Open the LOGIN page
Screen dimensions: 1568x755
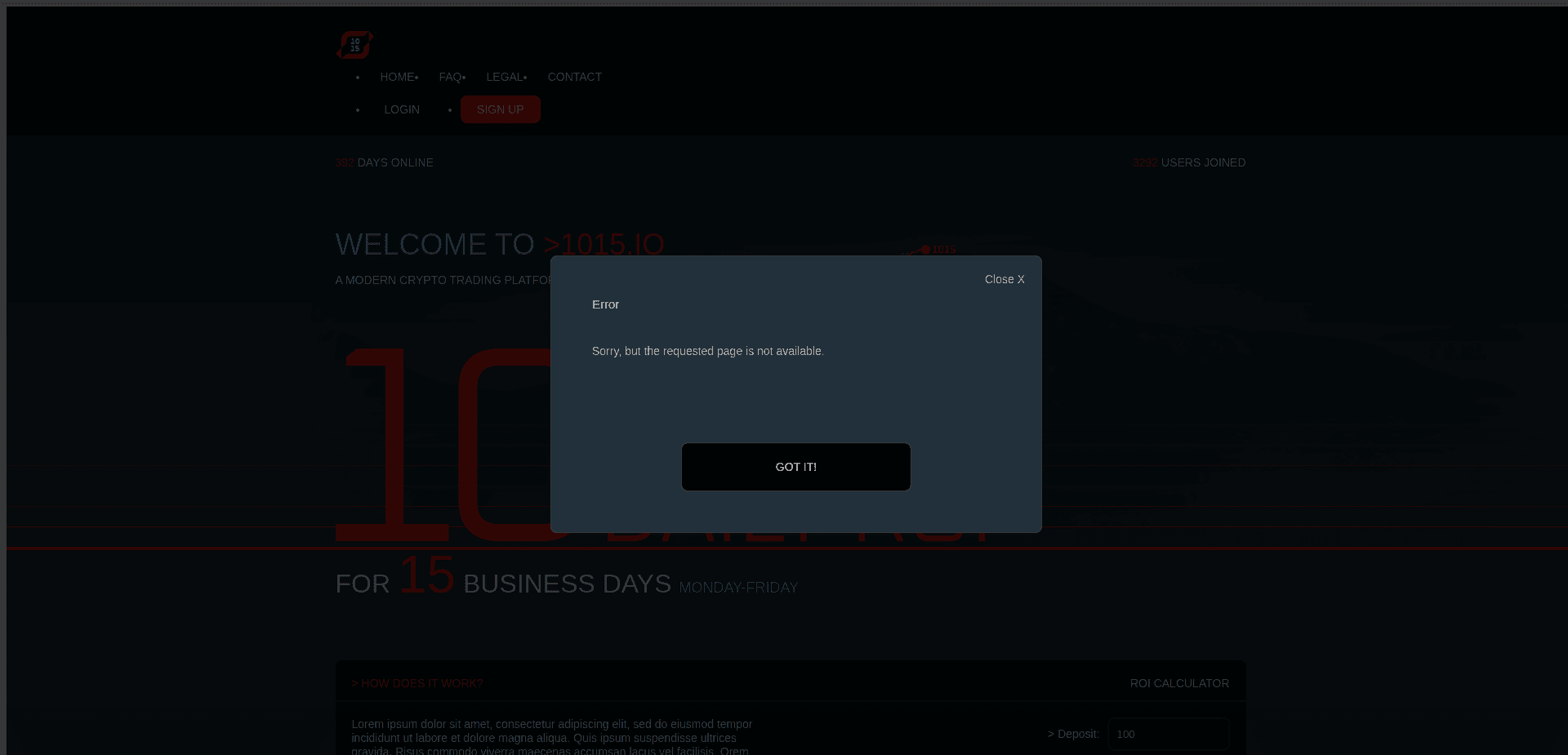(401, 109)
